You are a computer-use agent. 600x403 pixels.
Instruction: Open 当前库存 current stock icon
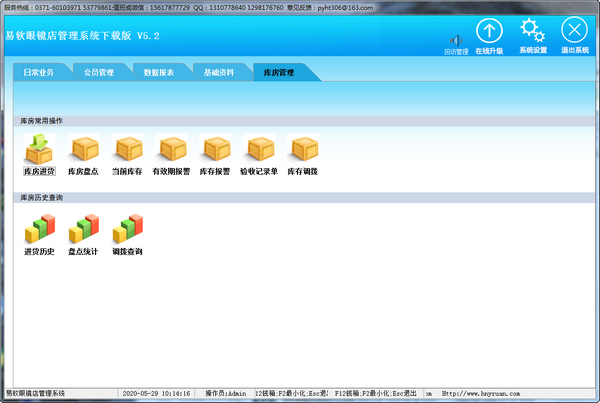(127, 150)
